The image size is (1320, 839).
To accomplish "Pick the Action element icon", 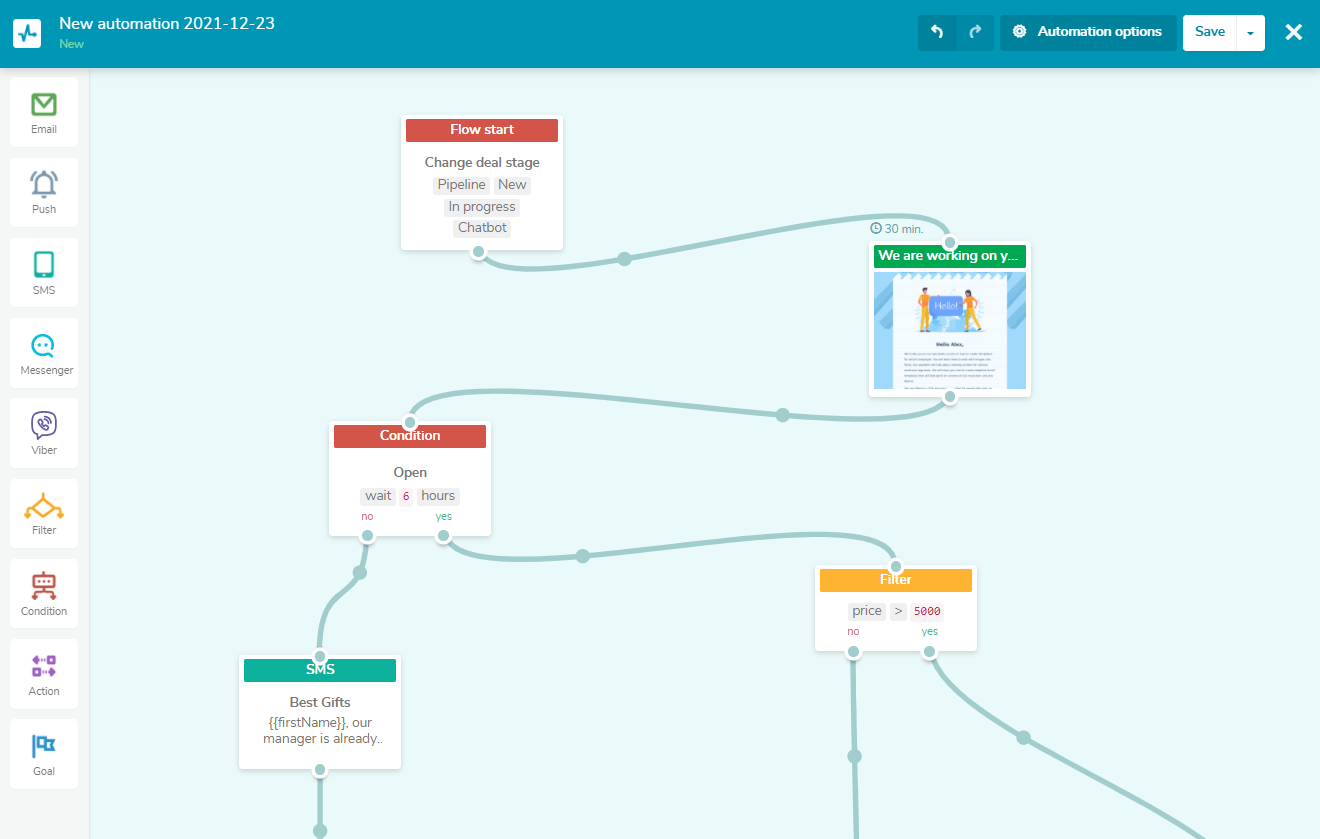I will click(44, 674).
